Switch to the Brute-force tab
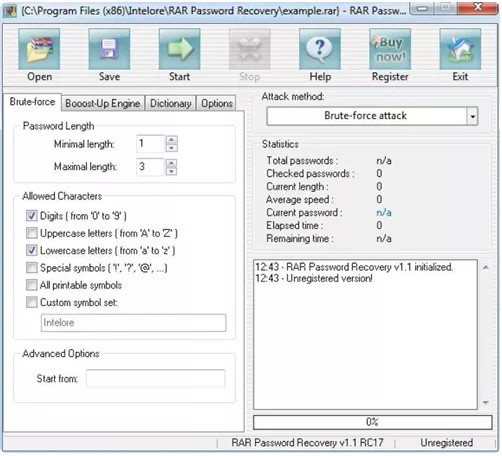The width and height of the screenshot is (502, 456). [32, 102]
